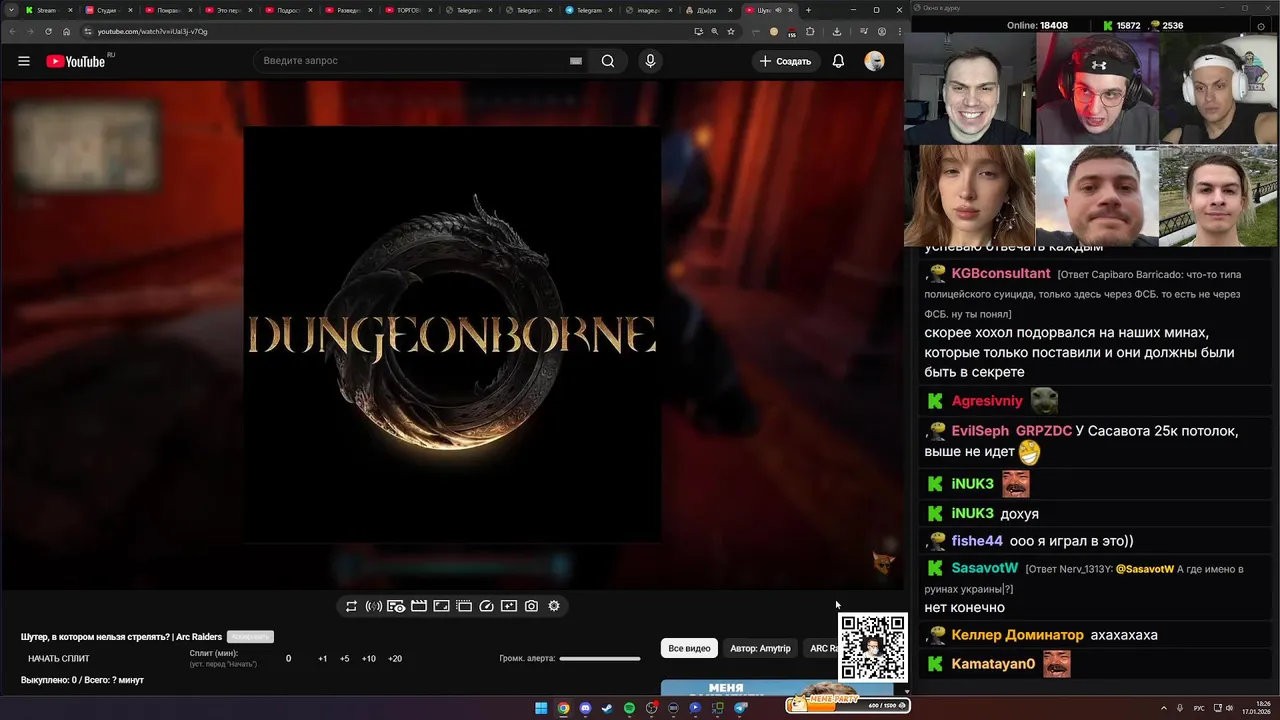Click the YouTube search magnifier button
Viewport: 1280px width, 720px height.
pyautogui.click(x=608, y=61)
